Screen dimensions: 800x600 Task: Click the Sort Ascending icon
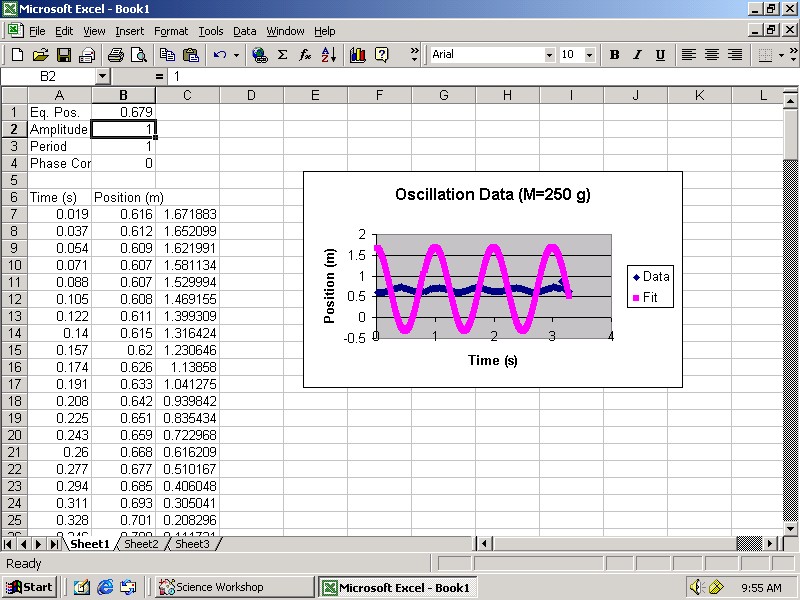point(328,55)
